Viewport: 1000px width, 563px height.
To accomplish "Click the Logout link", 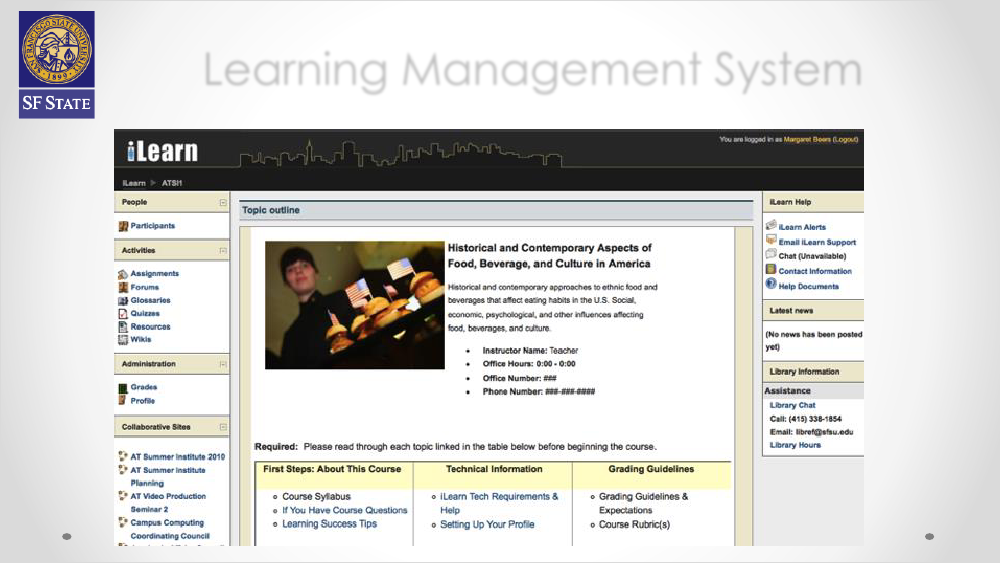I will point(846,139).
